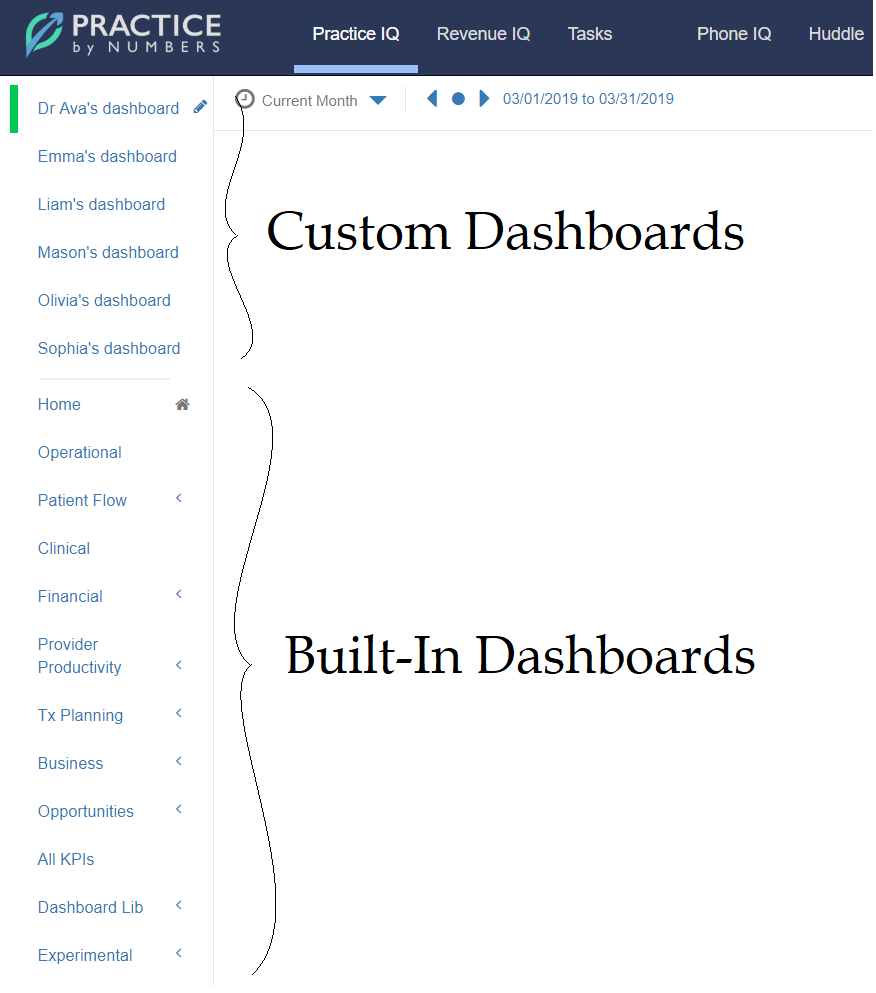
Task: Open Dr Ava's dashboard
Action: (108, 108)
